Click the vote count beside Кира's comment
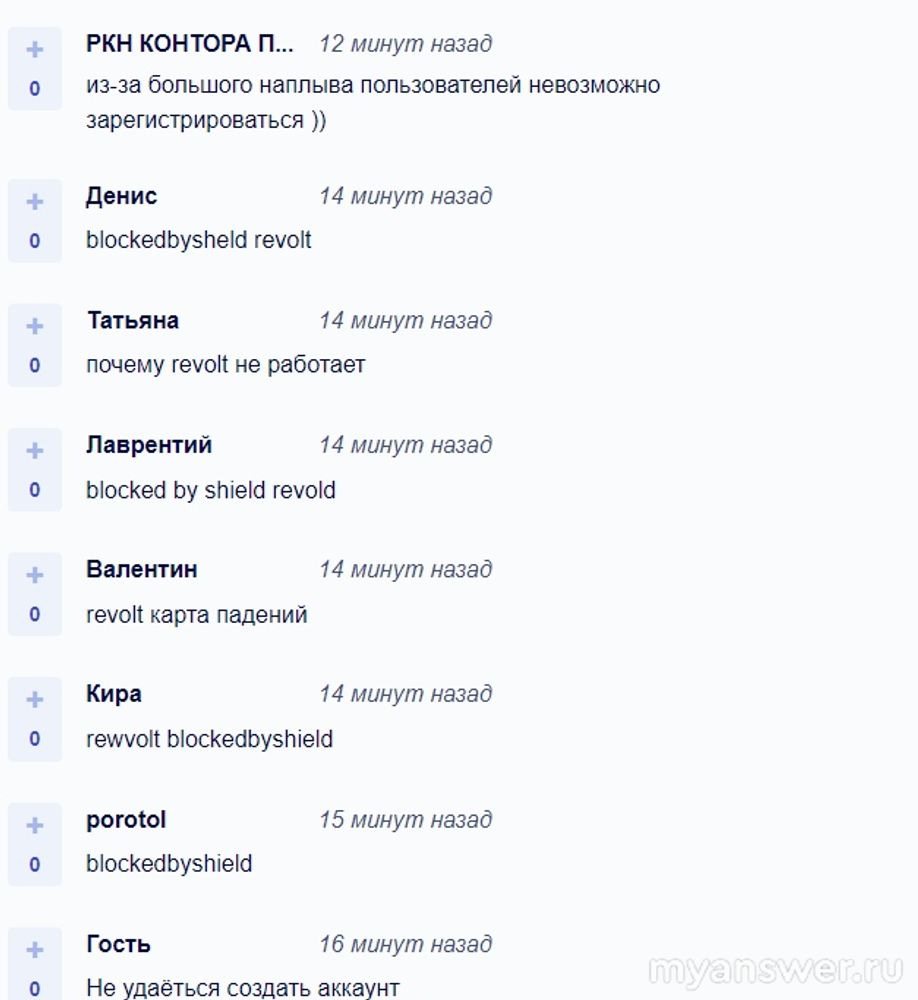Viewport: 918px width, 1000px height. pos(35,739)
